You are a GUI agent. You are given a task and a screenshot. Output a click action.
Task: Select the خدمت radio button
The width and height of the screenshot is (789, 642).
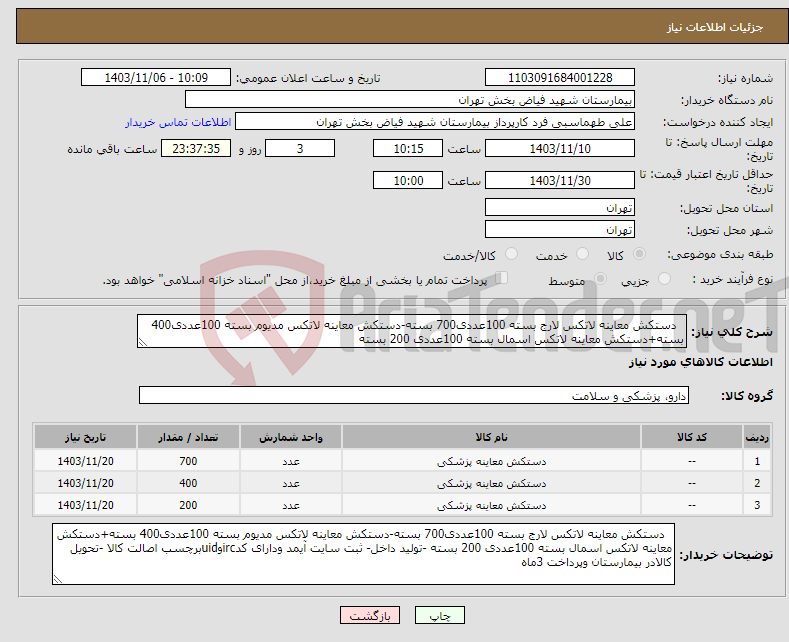point(582,254)
